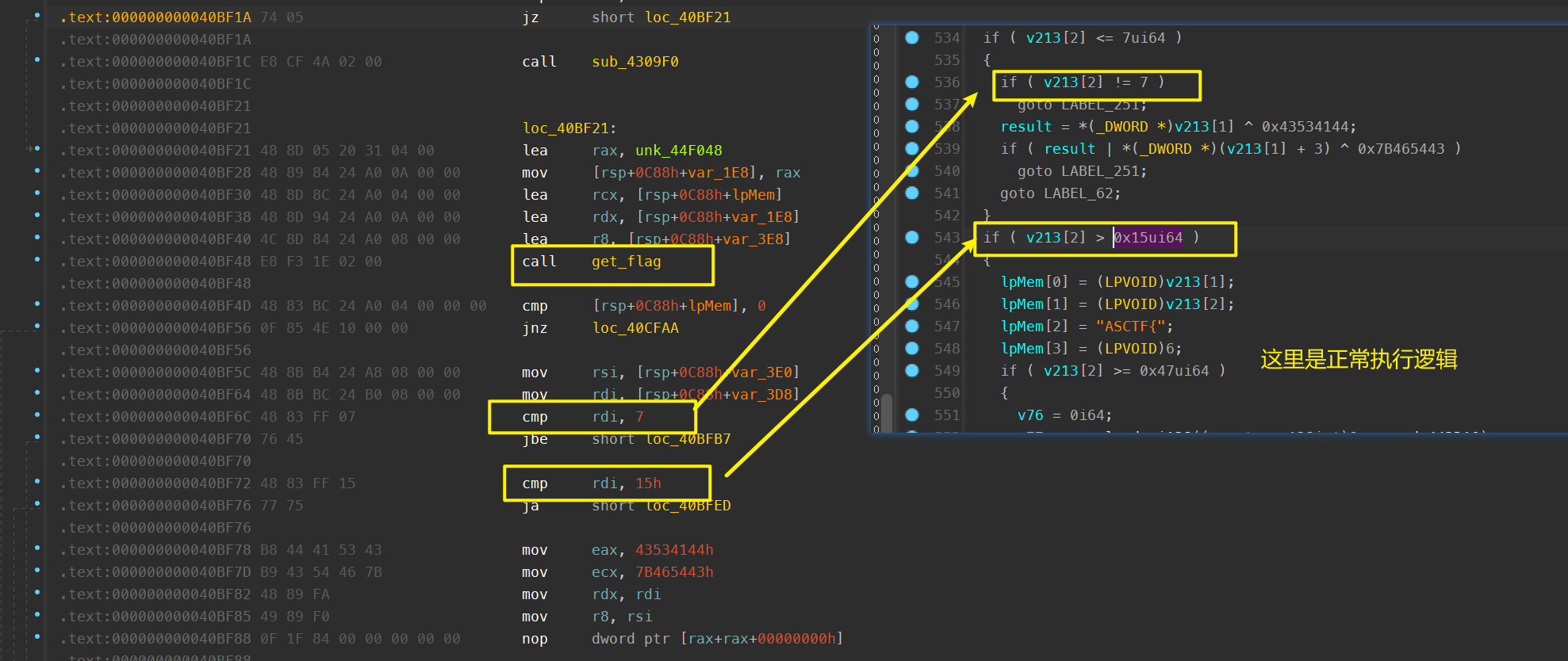Click unk_44F048 operand in lea instruction

tap(678, 151)
